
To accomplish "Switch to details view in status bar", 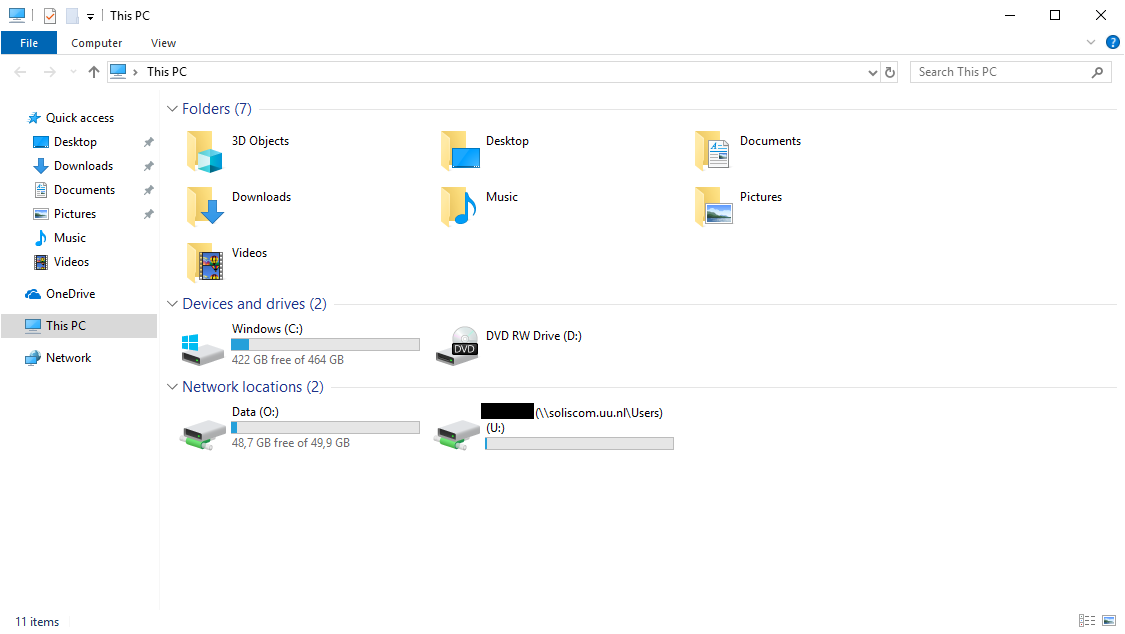I will (1087, 621).
